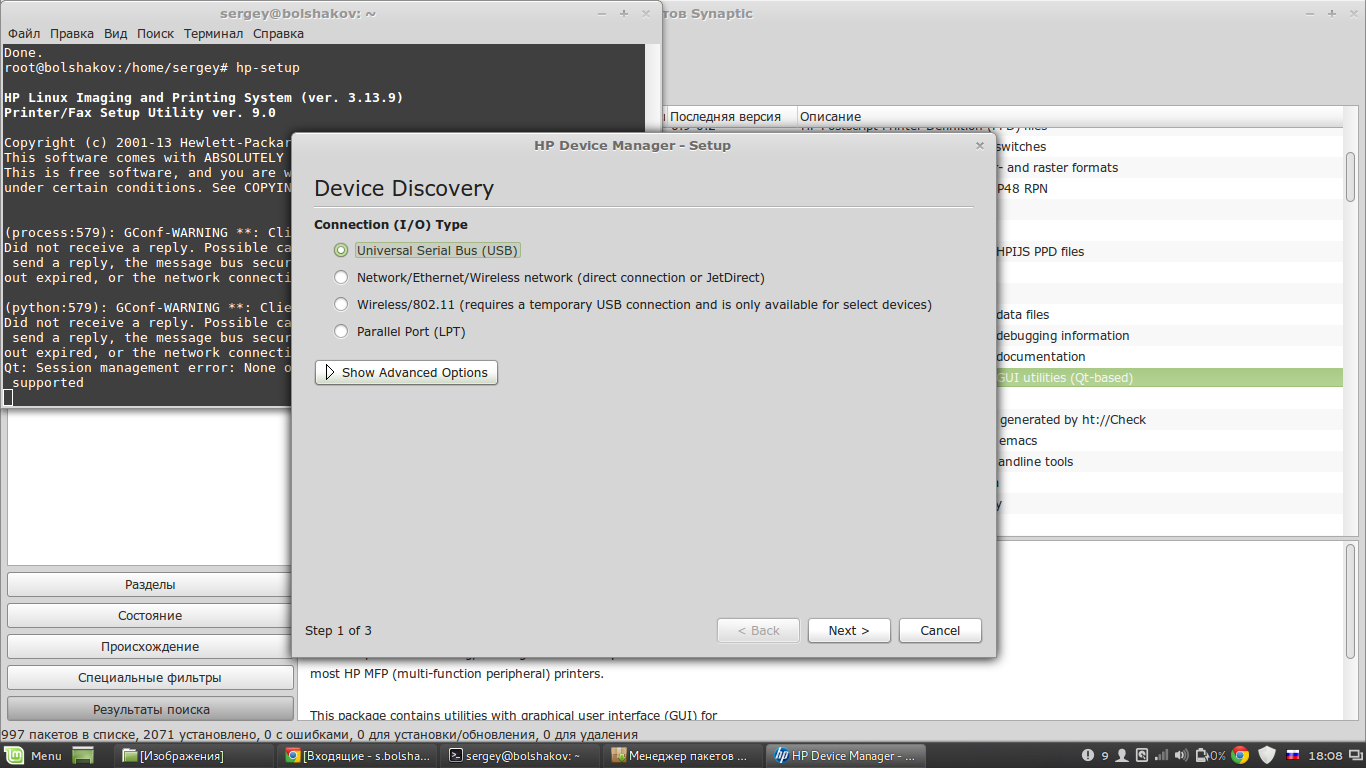Click Chrome icon in system tray

coord(1240,756)
